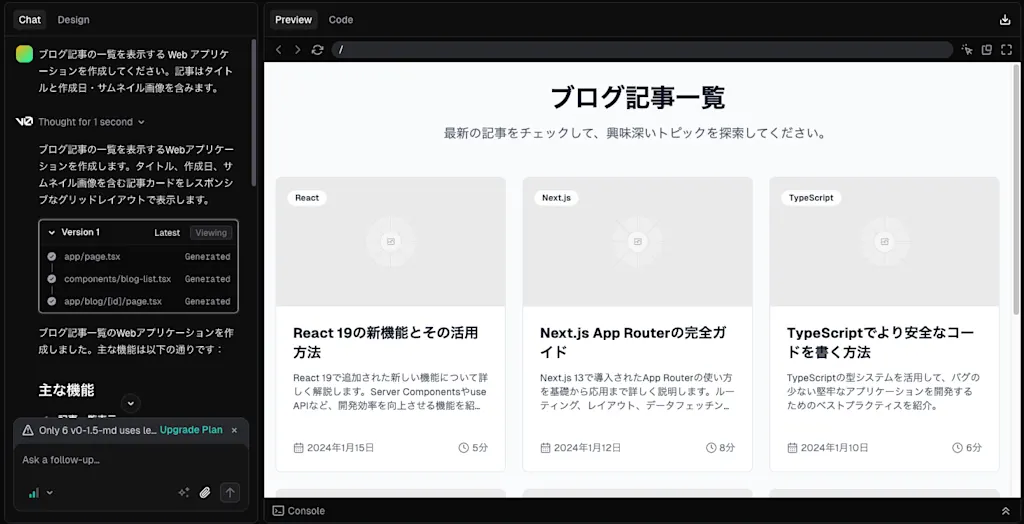The width and height of the screenshot is (1024, 524).
Task: Click the preview forward arrow
Action: click(298, 50)
